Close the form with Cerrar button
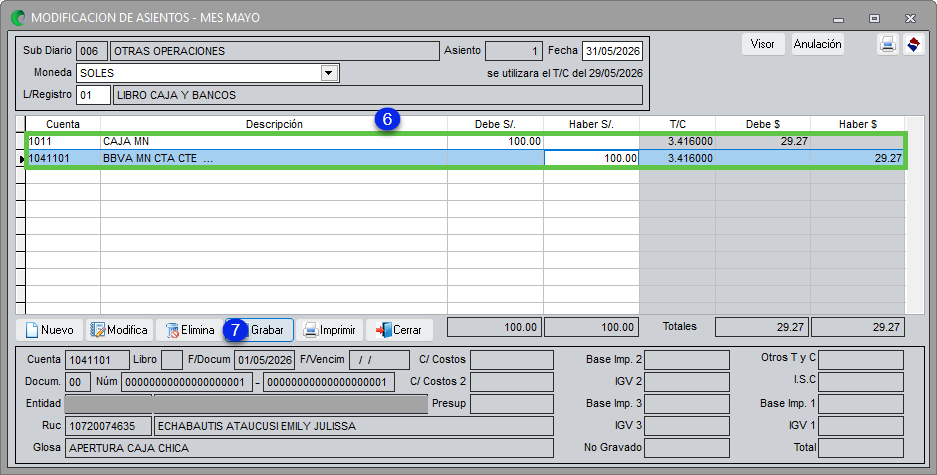The width and height of the screenshot is (937, 475). 399,330
